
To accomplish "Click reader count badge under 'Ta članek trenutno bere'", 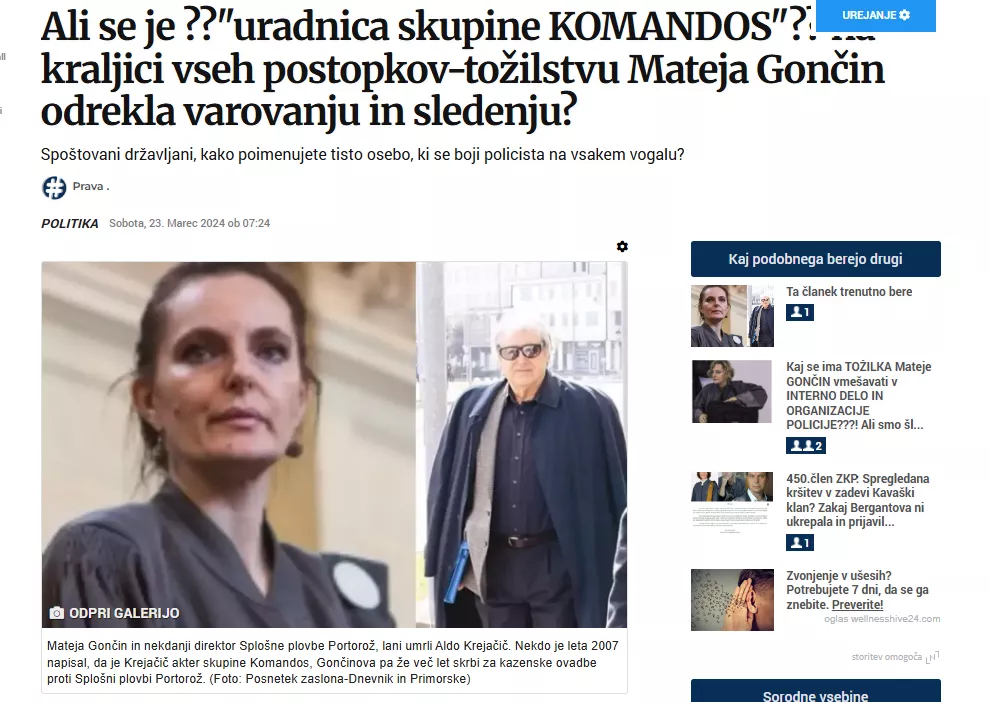I will tap(800, 312).
